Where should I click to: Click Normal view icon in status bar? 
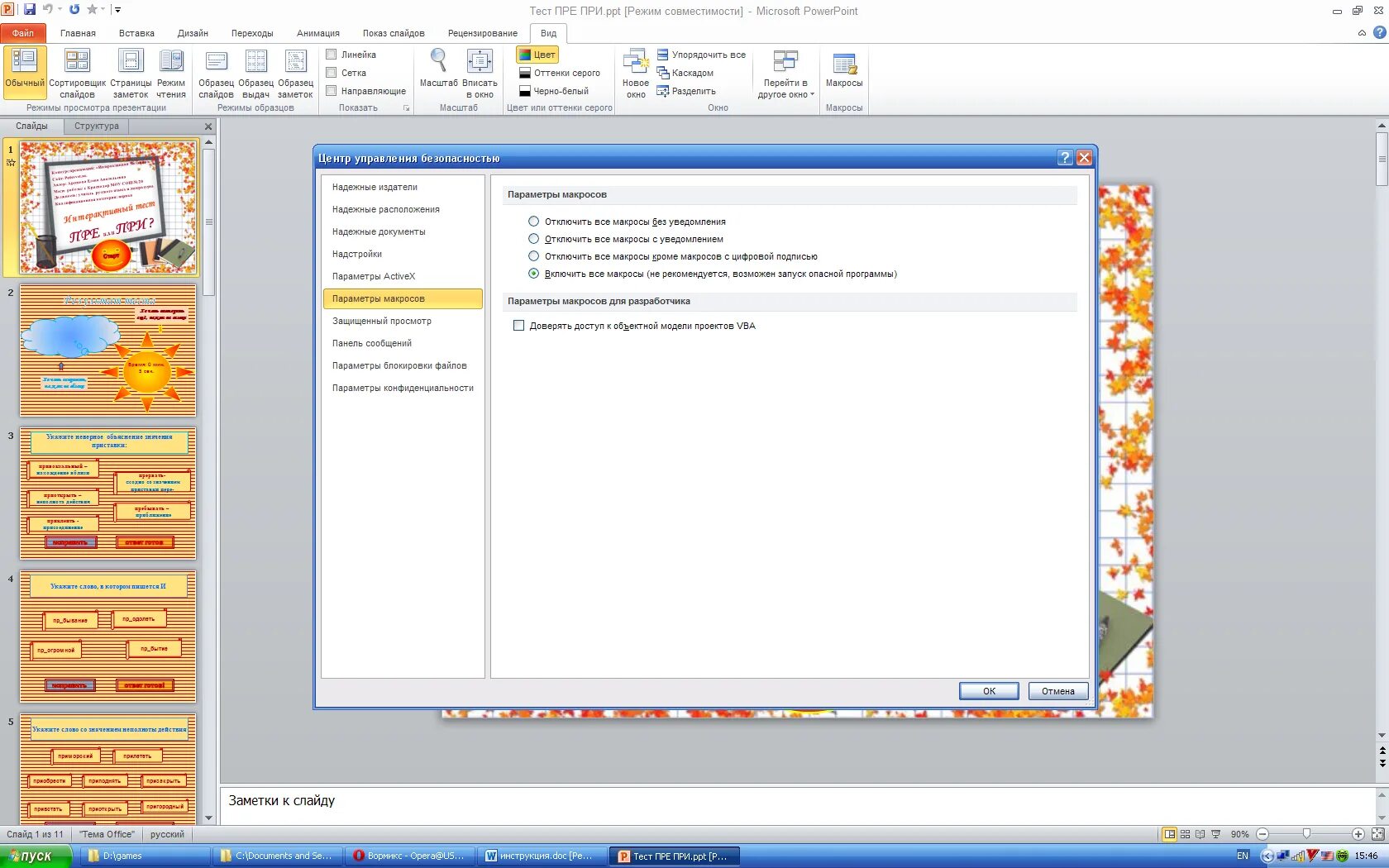(1169, 834)
